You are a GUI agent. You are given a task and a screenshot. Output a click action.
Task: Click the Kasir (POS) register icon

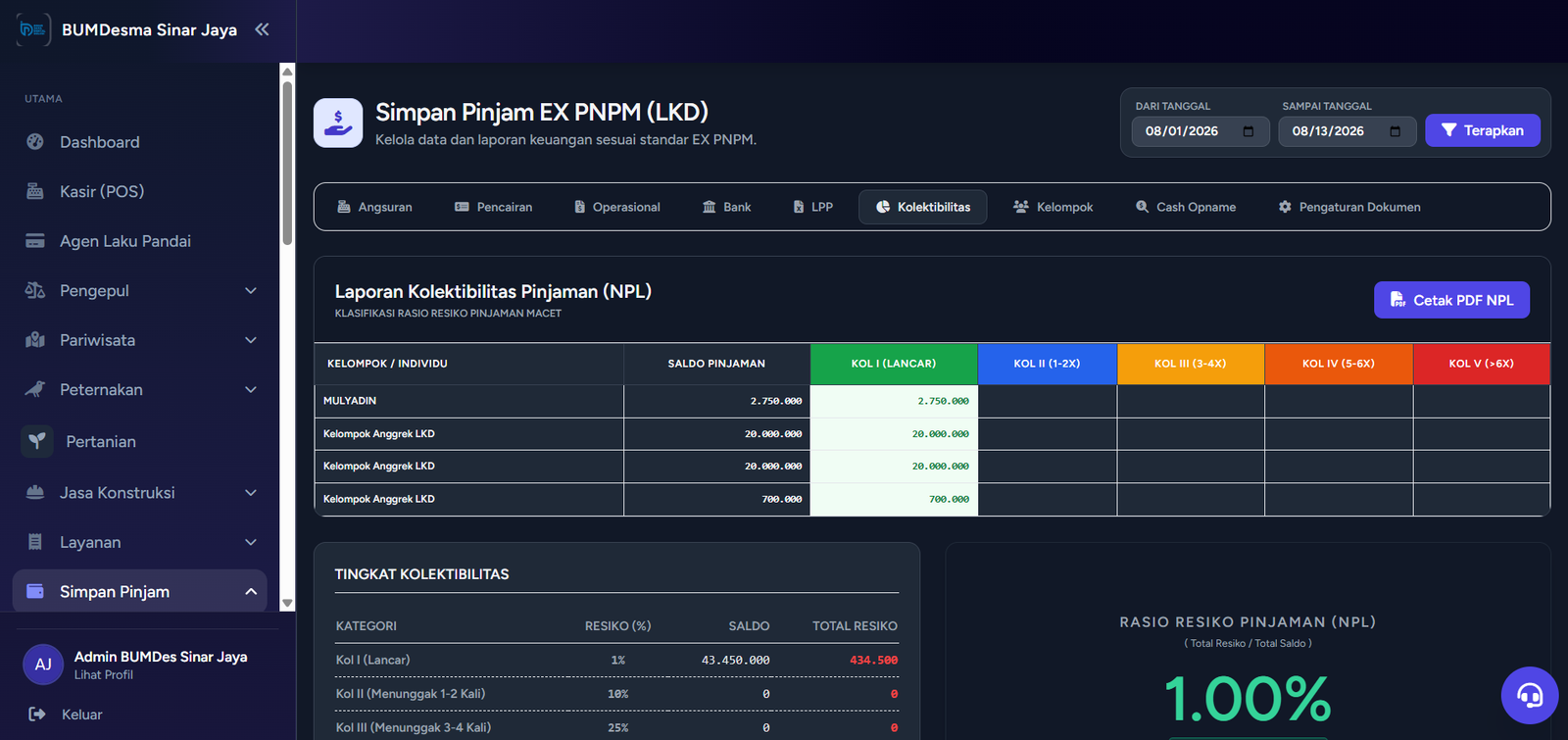35,191
